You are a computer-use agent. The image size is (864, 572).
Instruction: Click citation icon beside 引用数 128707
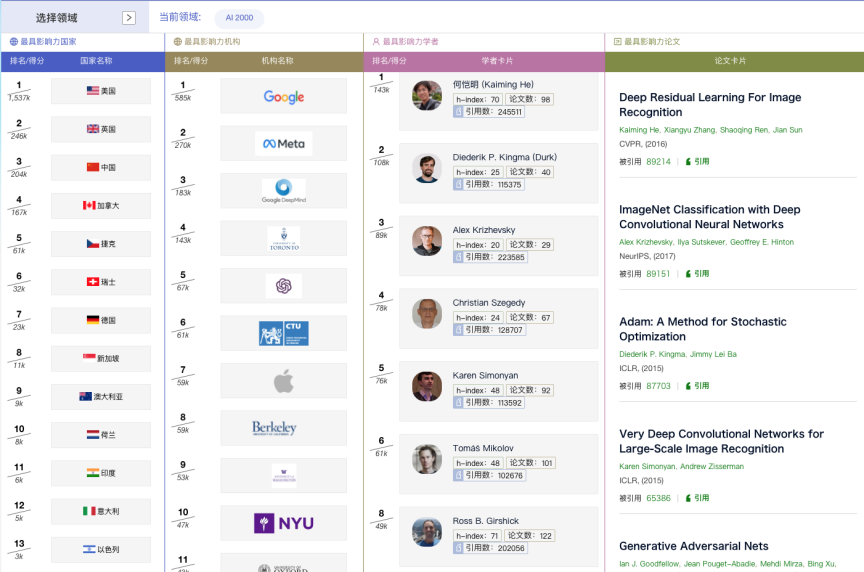458,330
